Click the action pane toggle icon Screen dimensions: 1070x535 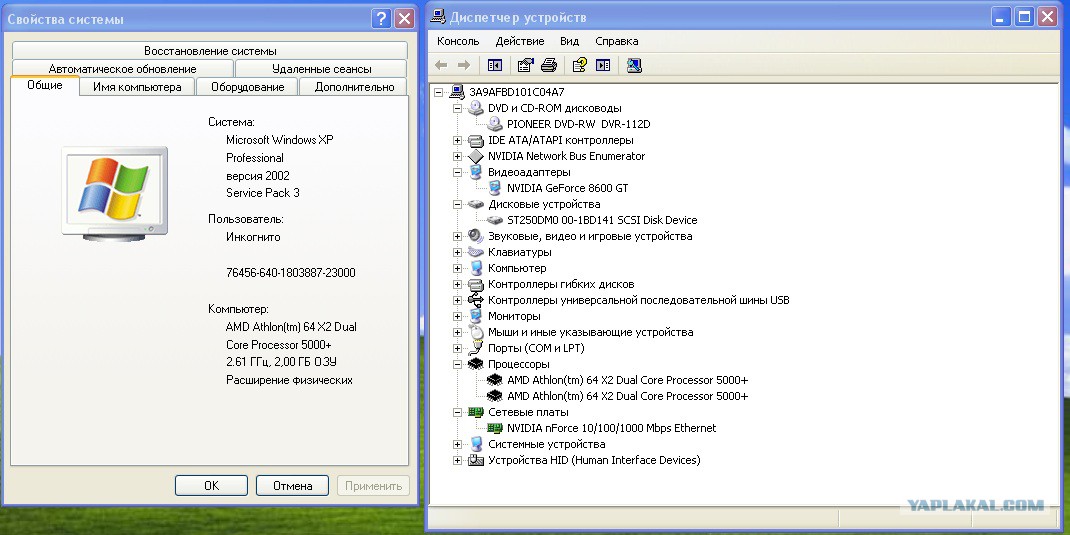(x=603, y=65)
